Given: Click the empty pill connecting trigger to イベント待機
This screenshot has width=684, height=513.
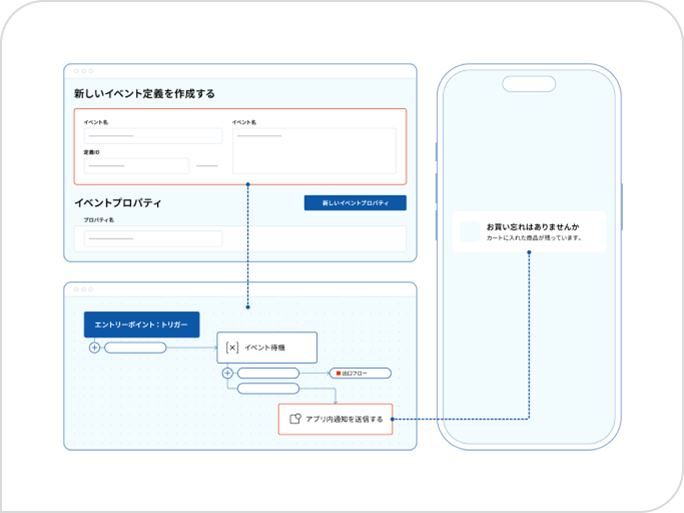Looking at the screenshot, I should pos(135,348).
